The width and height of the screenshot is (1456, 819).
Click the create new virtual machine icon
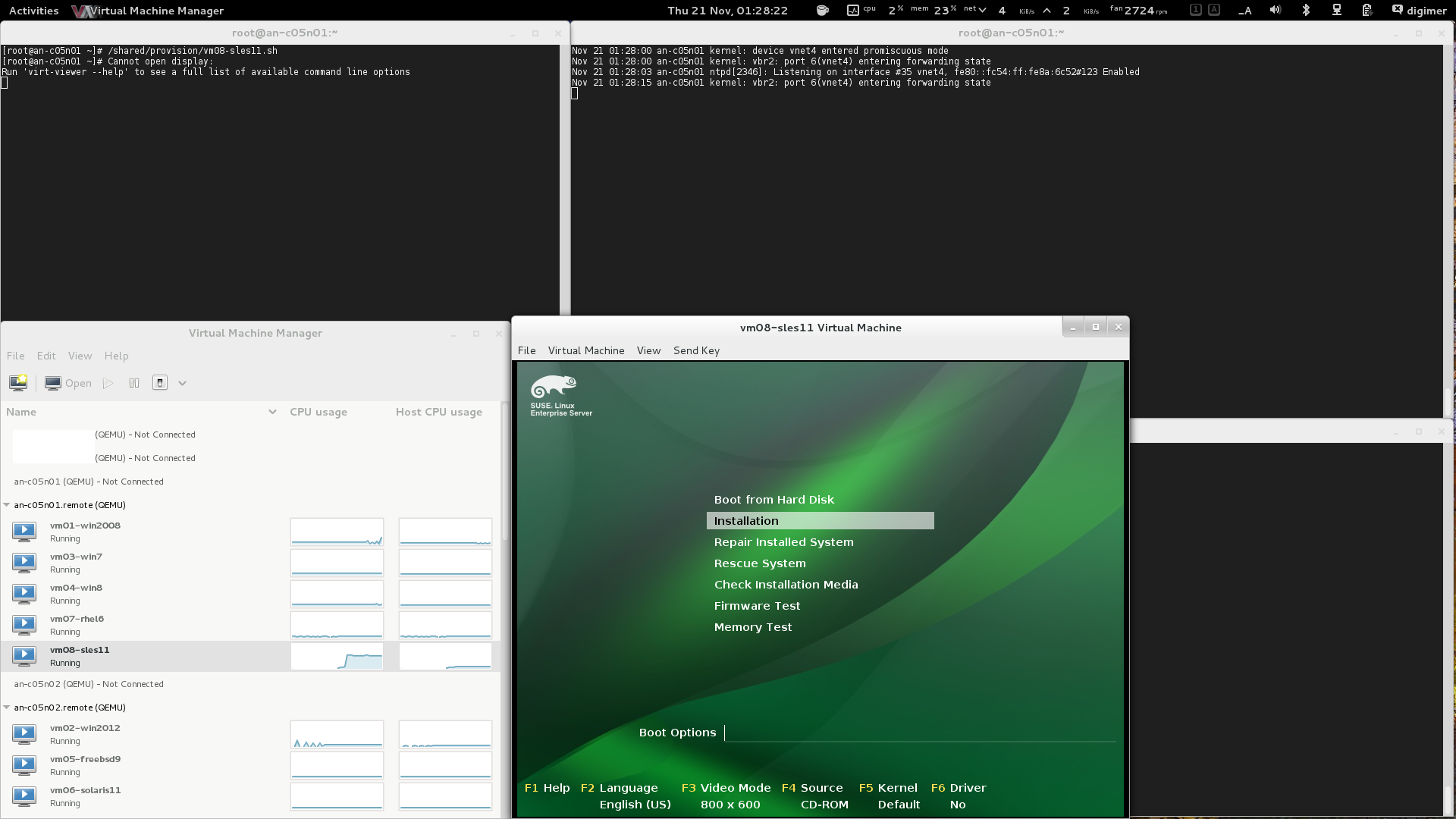coord(18,383)
